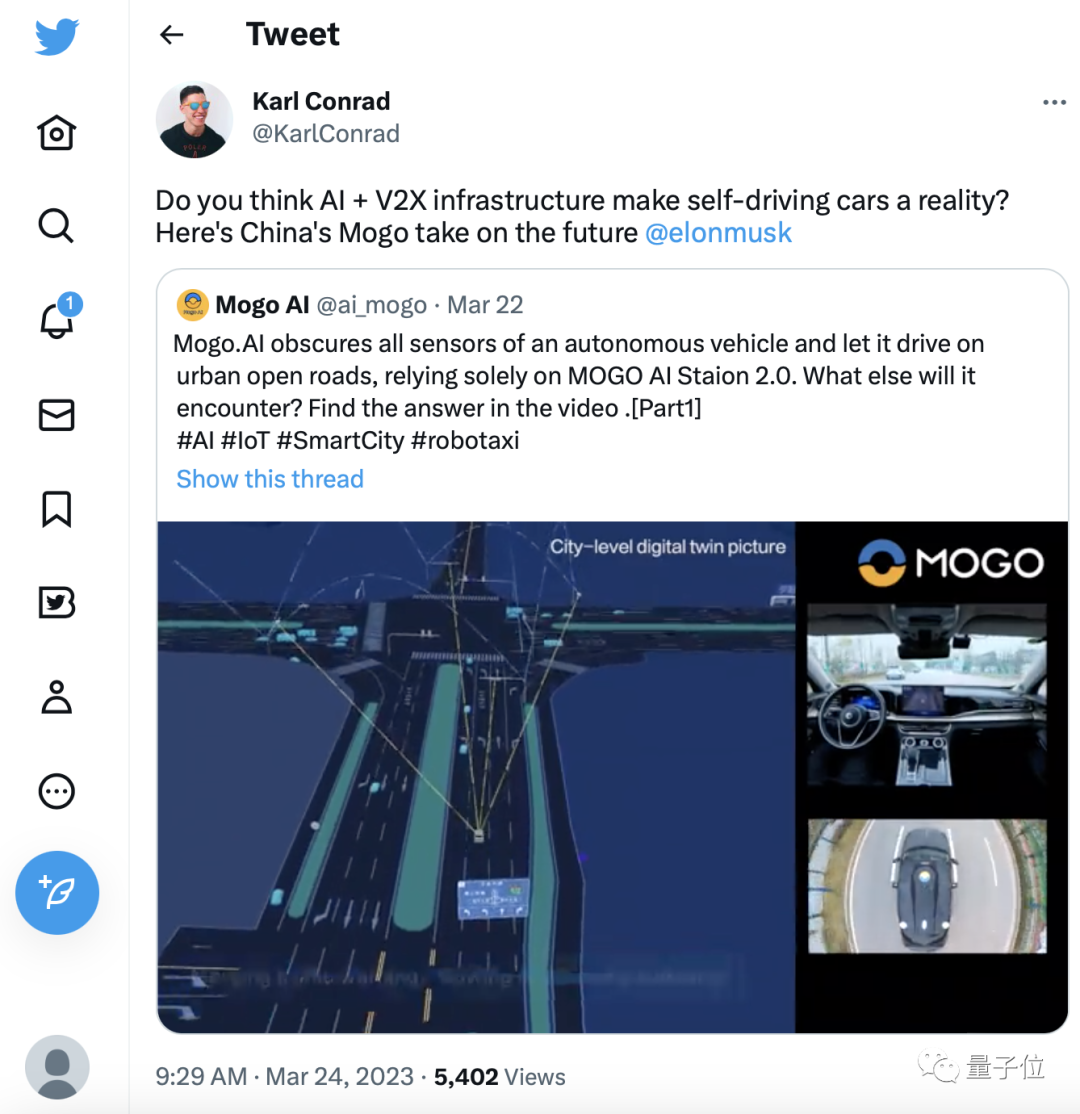Open the Explore search icon
The width and height of the screenshot is (1080, 1114).
tap(55, 226)
